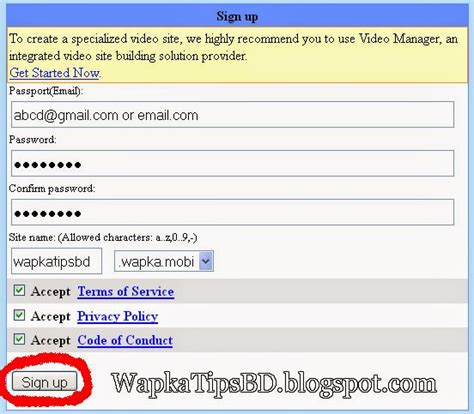The width and height of the screenshot is (474, 414).
Task: Open the Code of Conduct link
Action: (125, 340)
